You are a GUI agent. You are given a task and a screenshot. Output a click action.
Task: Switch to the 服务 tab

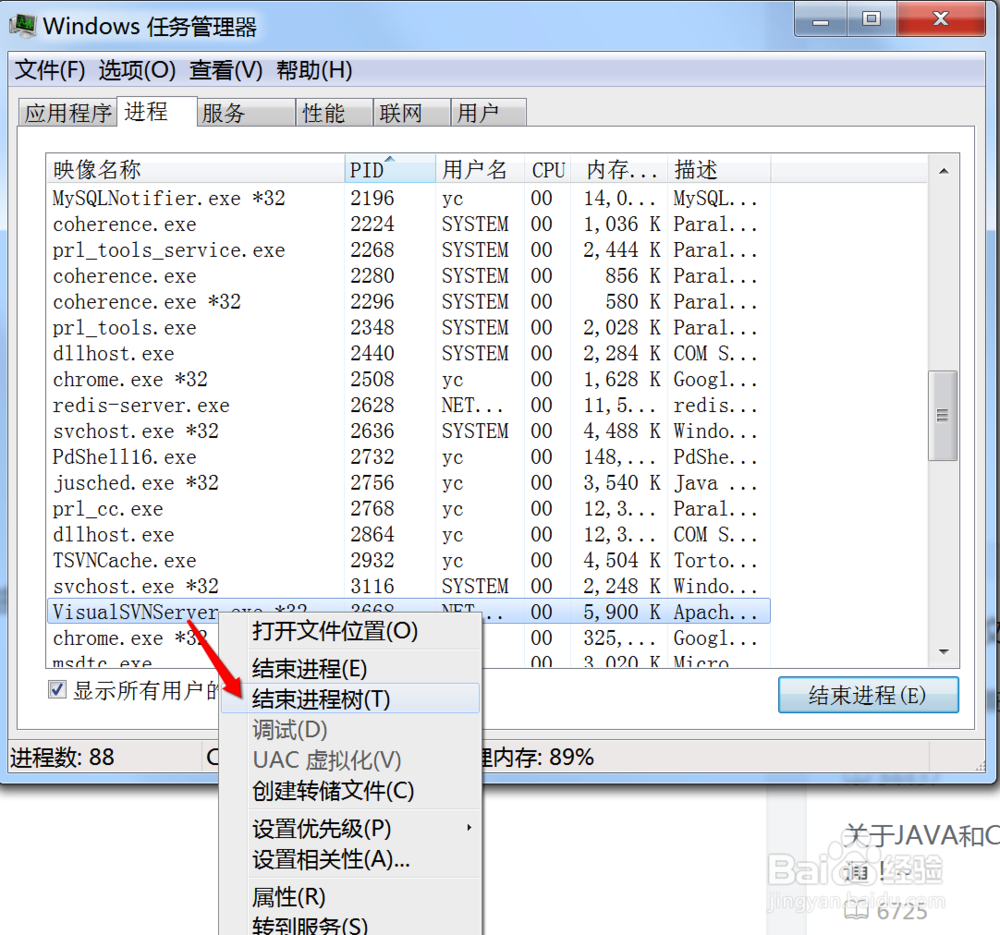point(246,113)
